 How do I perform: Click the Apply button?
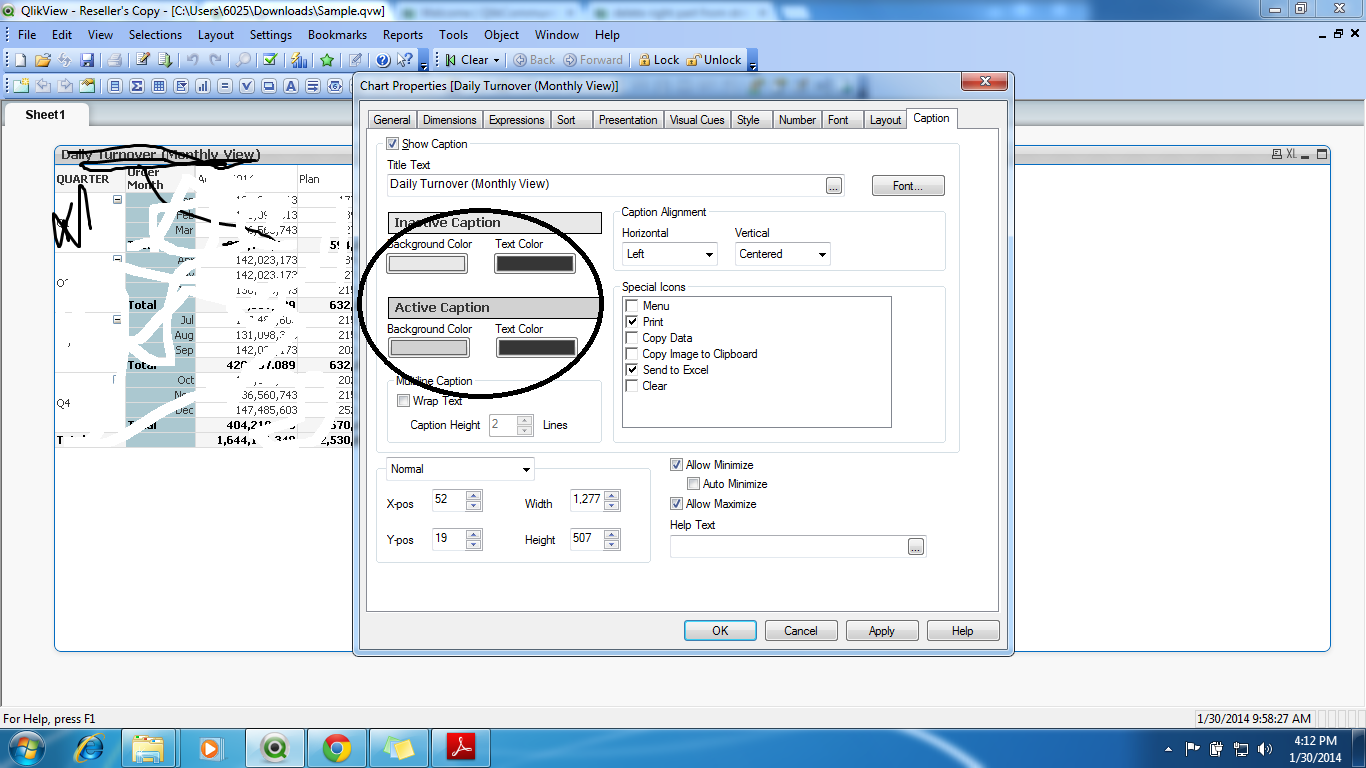[x=882, y=631]
